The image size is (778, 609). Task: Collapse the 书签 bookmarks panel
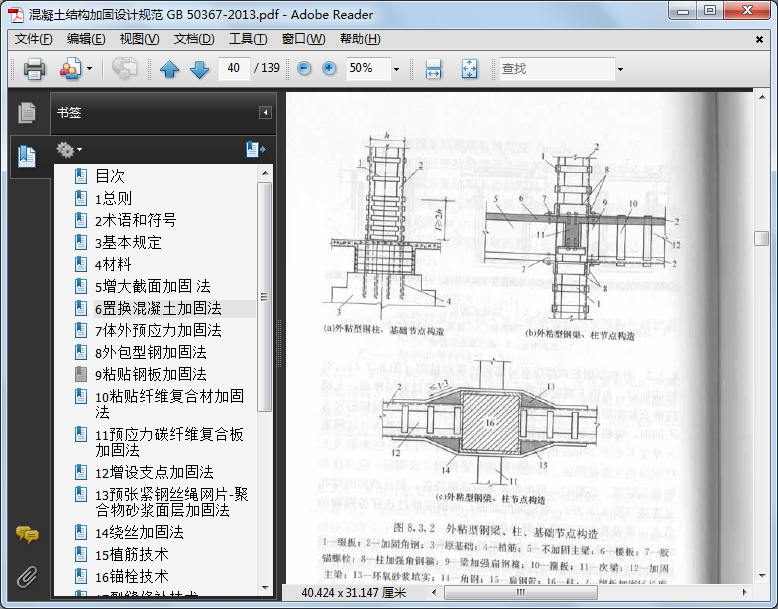(265, 113)
